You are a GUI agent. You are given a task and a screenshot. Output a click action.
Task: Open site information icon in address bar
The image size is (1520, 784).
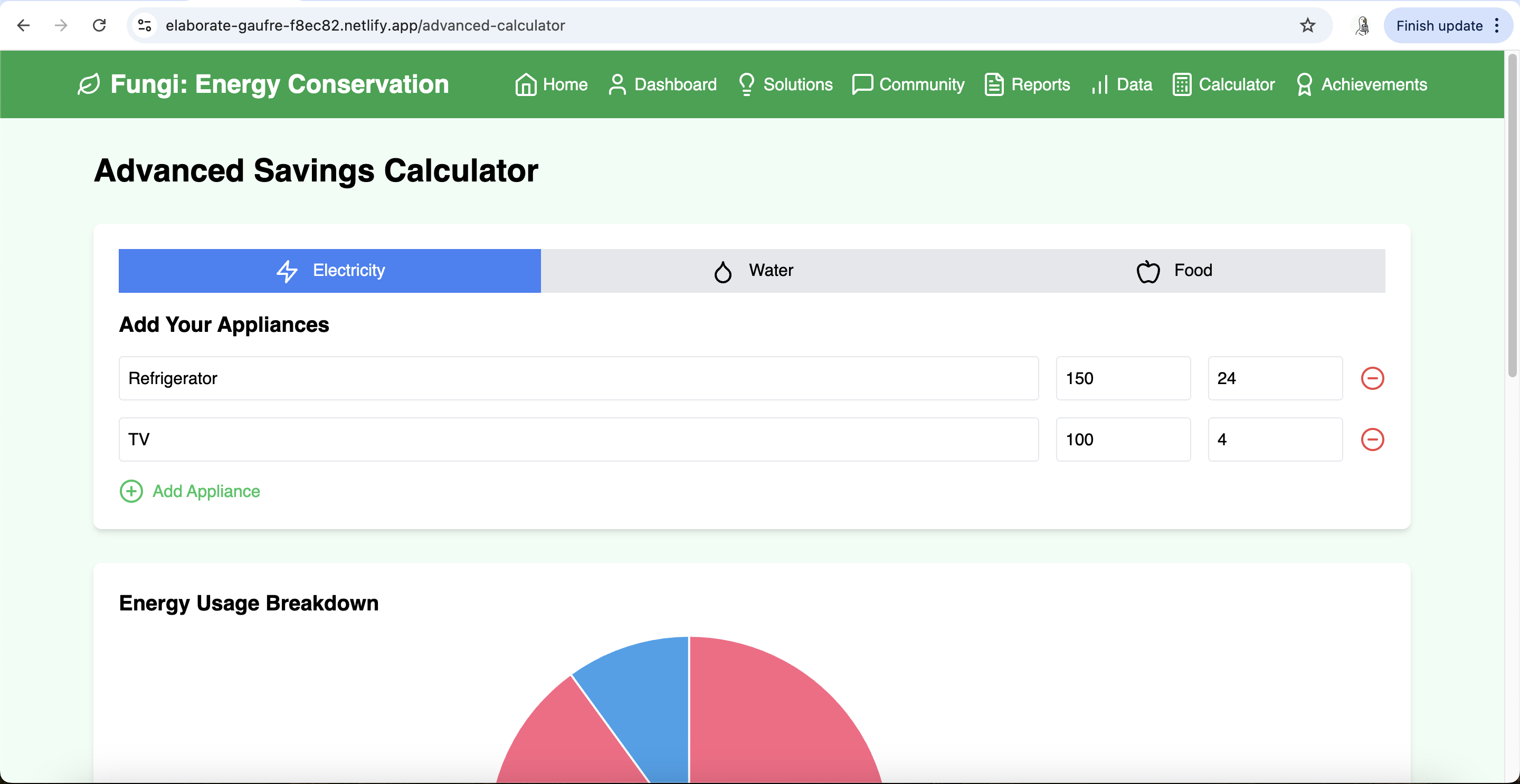tap(145, 25)
